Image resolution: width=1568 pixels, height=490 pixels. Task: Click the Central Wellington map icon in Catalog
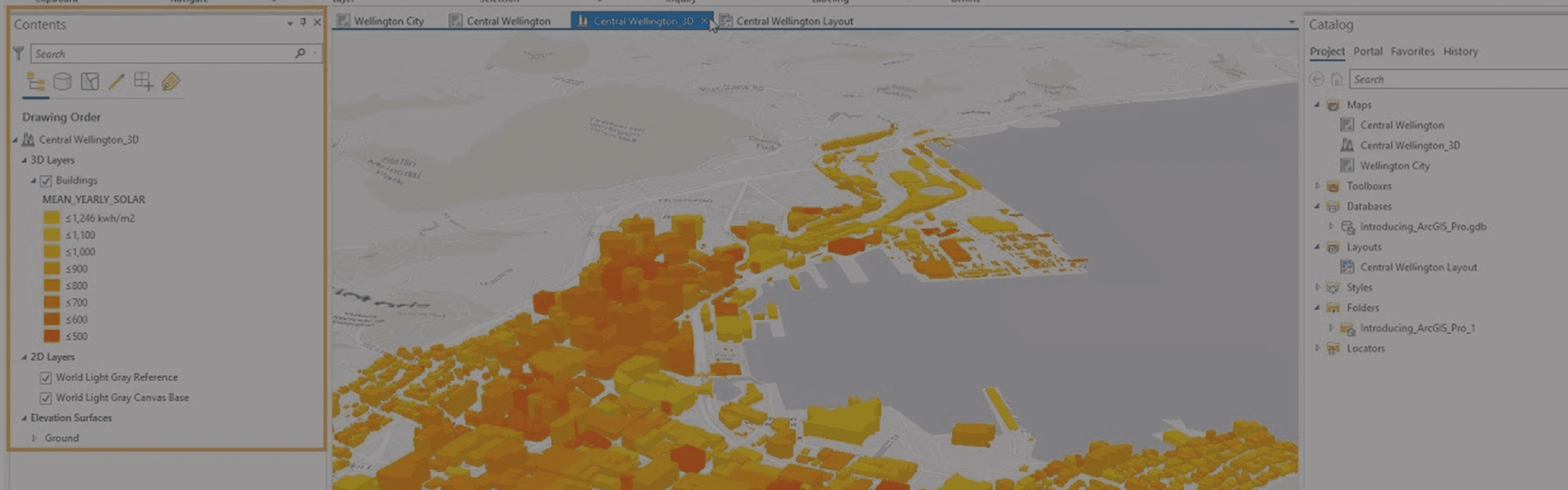point(1347,125)
